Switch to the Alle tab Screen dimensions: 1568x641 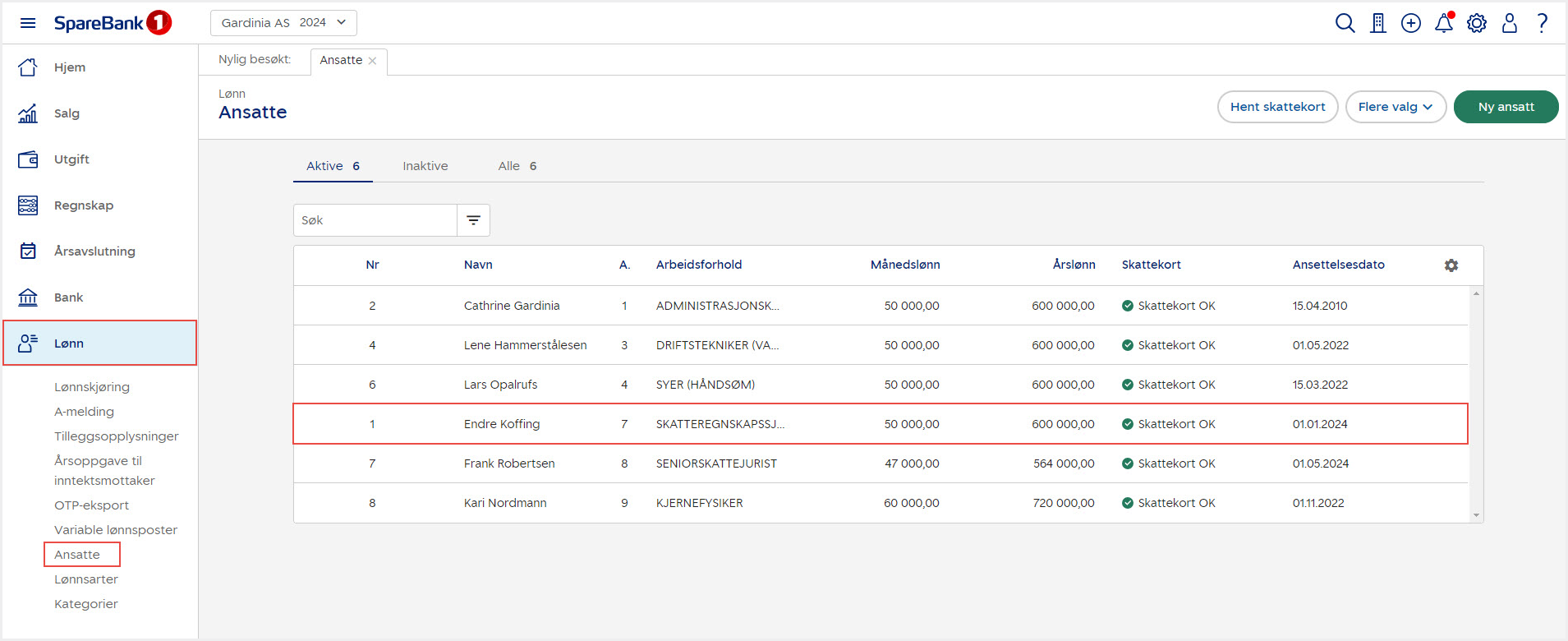click(x=517, y=166)
